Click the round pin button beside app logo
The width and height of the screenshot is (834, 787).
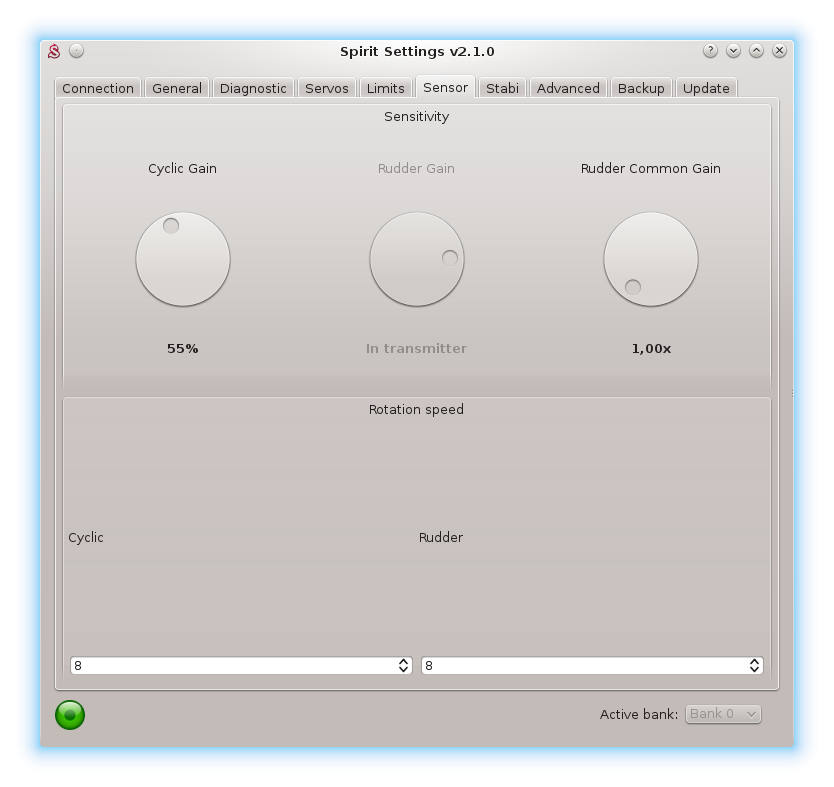point(77,51)
